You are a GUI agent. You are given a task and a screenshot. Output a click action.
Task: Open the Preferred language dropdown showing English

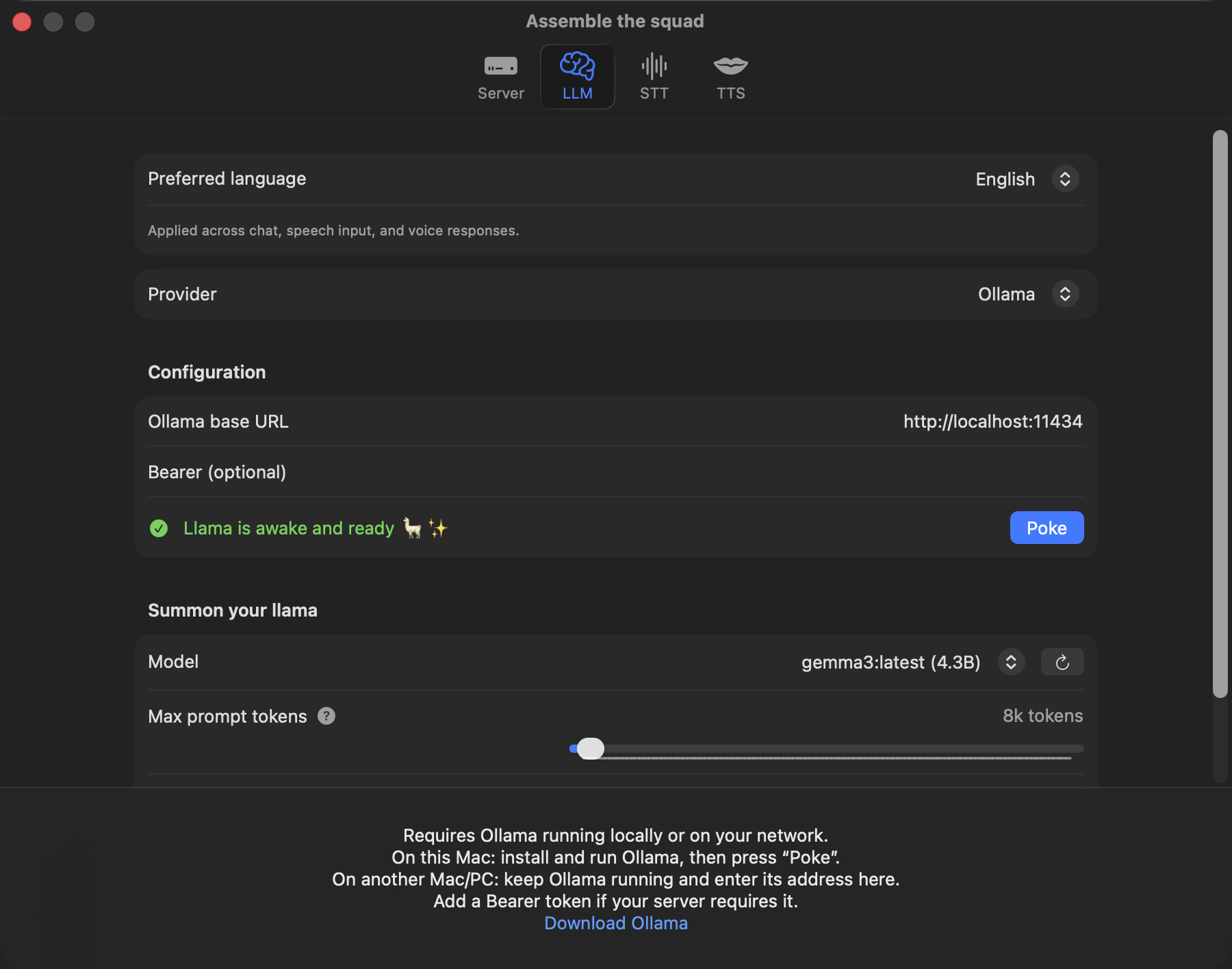tap(1025, 179)
